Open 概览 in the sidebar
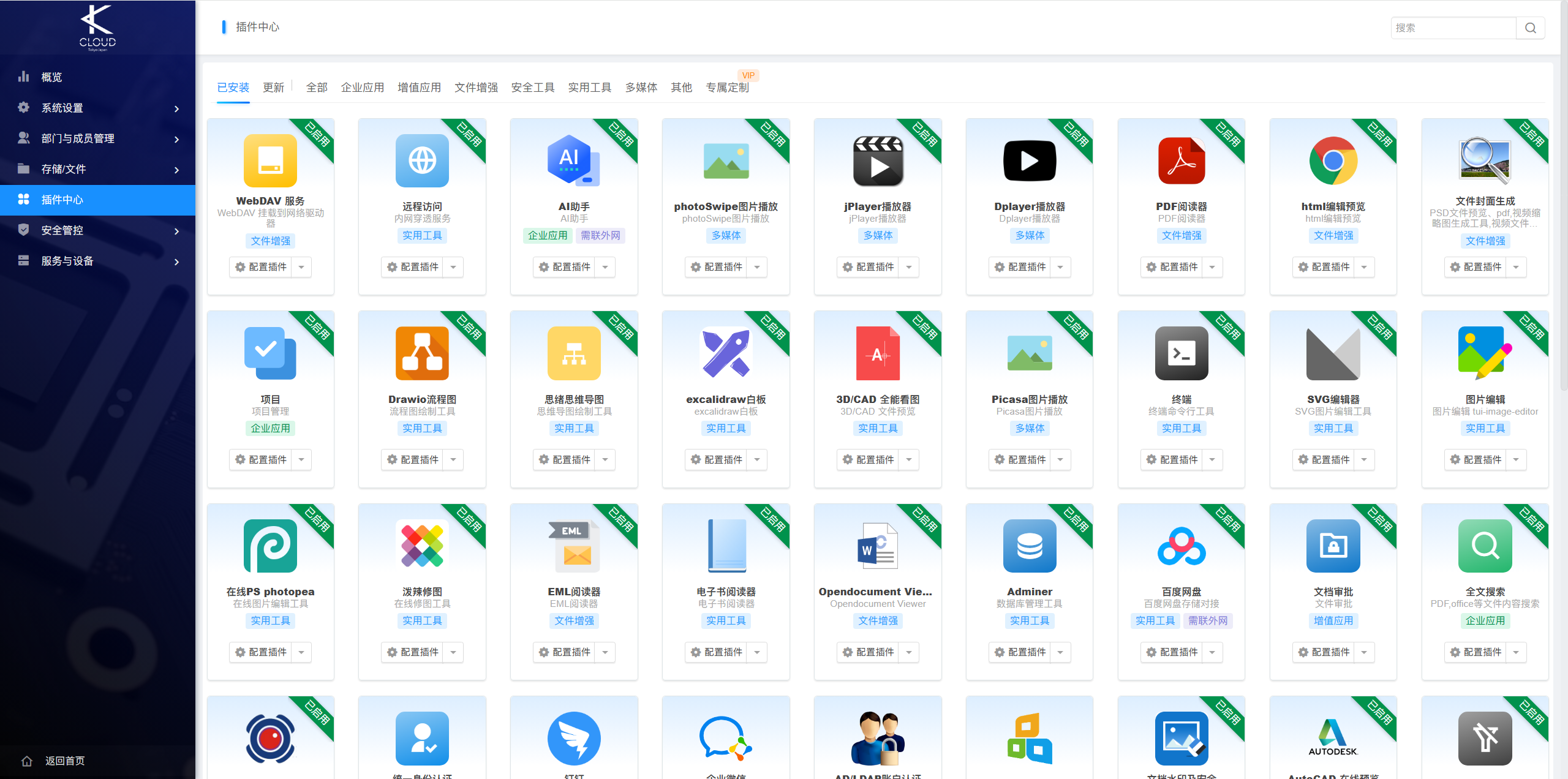The width and height of the screenshot is (1568, 779). [98, 77]
